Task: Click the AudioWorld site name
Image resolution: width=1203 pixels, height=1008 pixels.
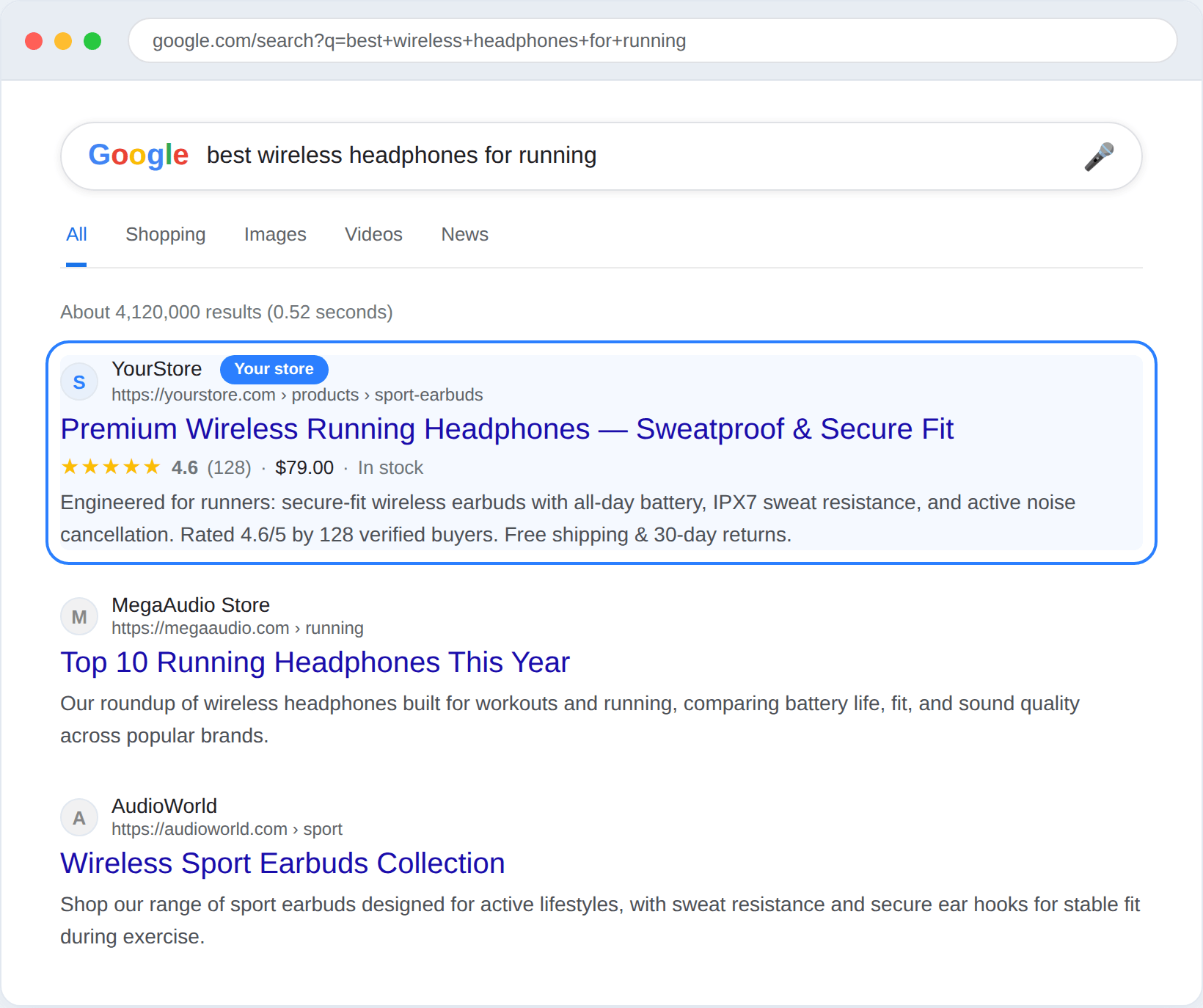Action: click(164, 806)
